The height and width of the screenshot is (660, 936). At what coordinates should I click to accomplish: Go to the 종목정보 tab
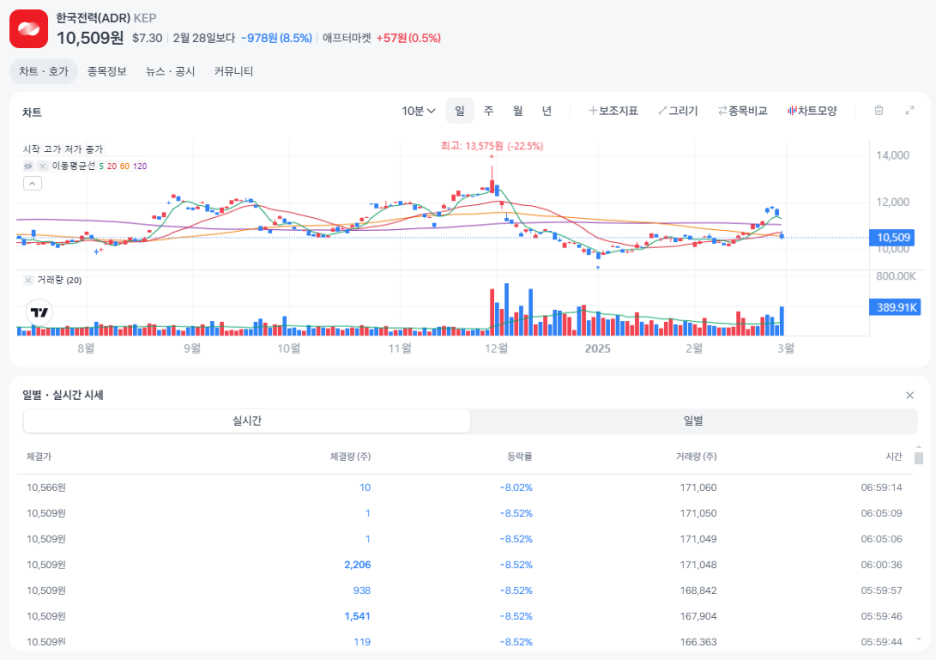tap(107, 72)
